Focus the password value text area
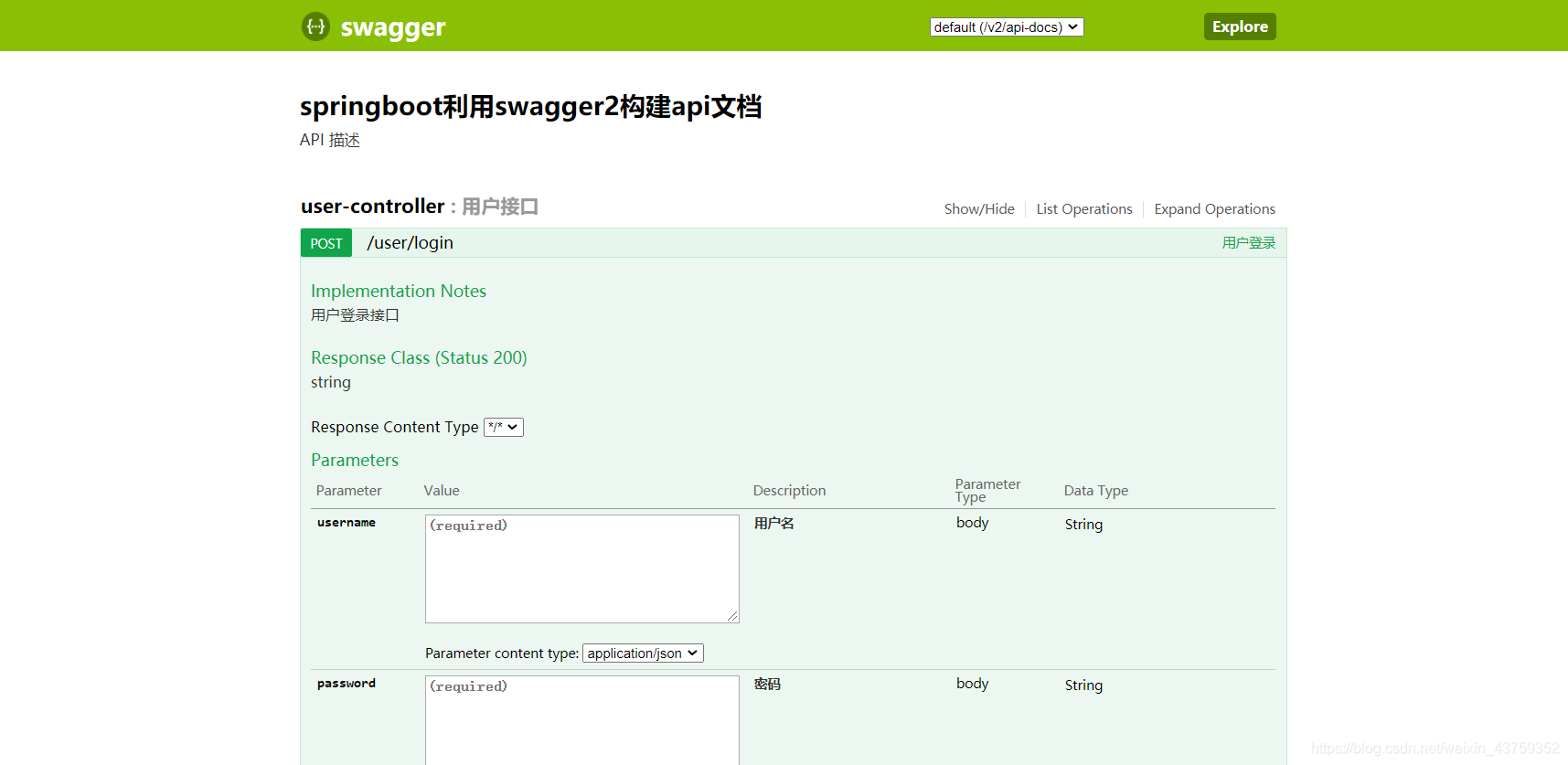The height and width of the screenshot is (765, 1568). click(582, 720)
